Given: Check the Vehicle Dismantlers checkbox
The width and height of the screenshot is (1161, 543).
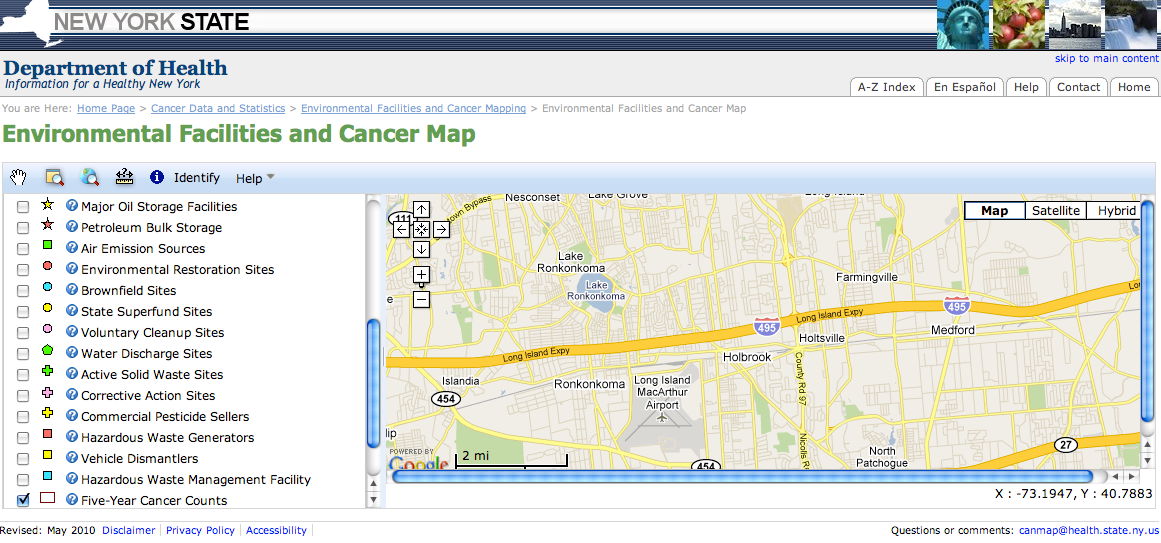Looking at the screenshot, I should point(23,459).
